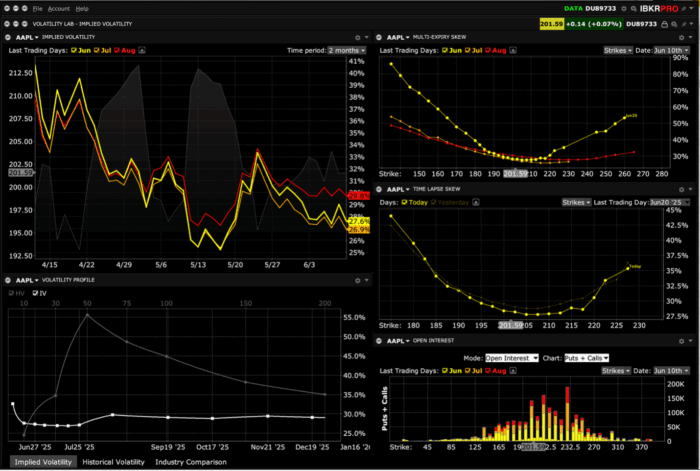This screenshot has height=471, width=700.
Task: Open Strikes dropdown in Multi-Expiry Skew panel
Action: (x=618, y=50)
